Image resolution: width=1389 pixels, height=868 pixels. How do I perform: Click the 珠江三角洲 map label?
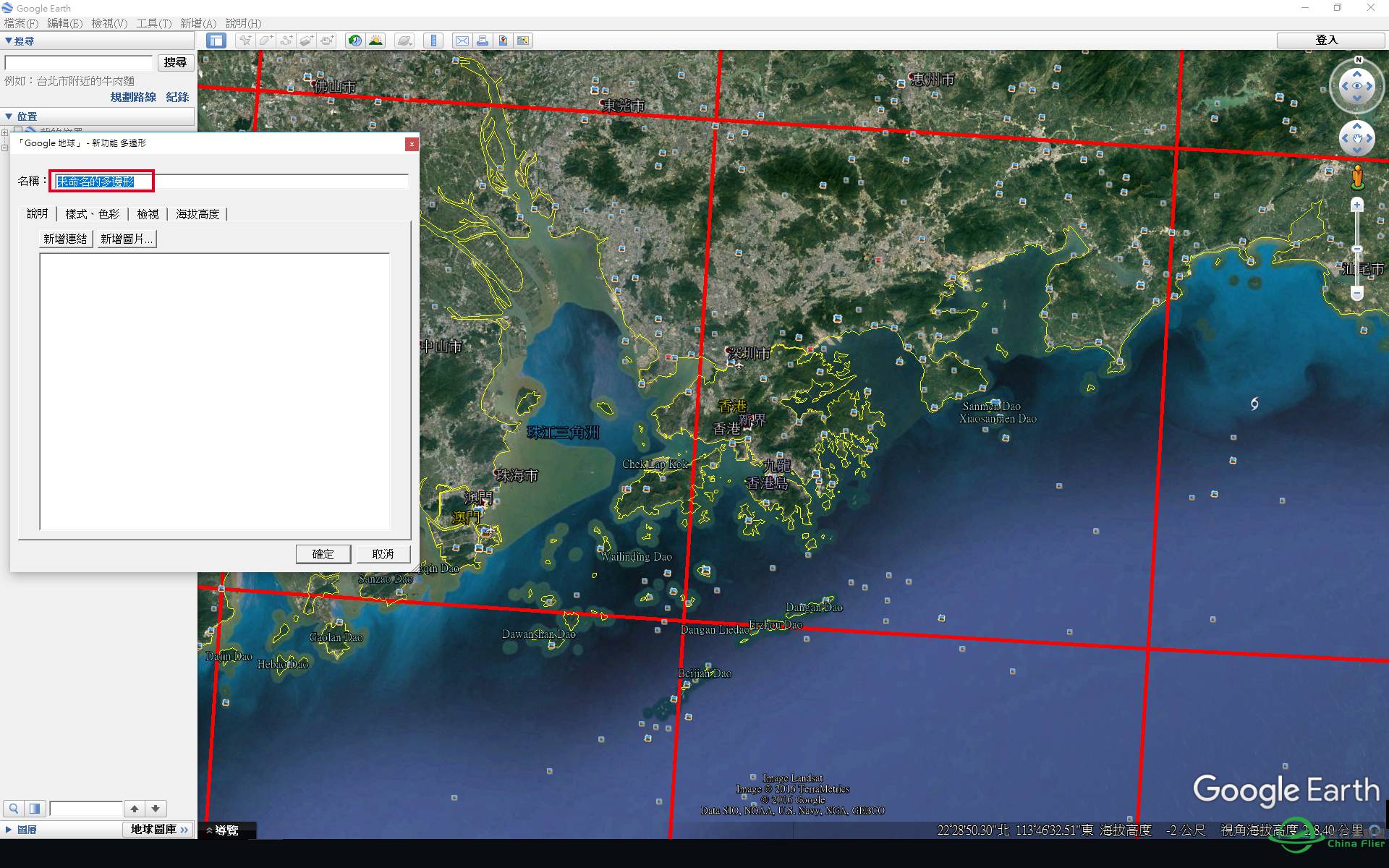click(x=564, y=433)
